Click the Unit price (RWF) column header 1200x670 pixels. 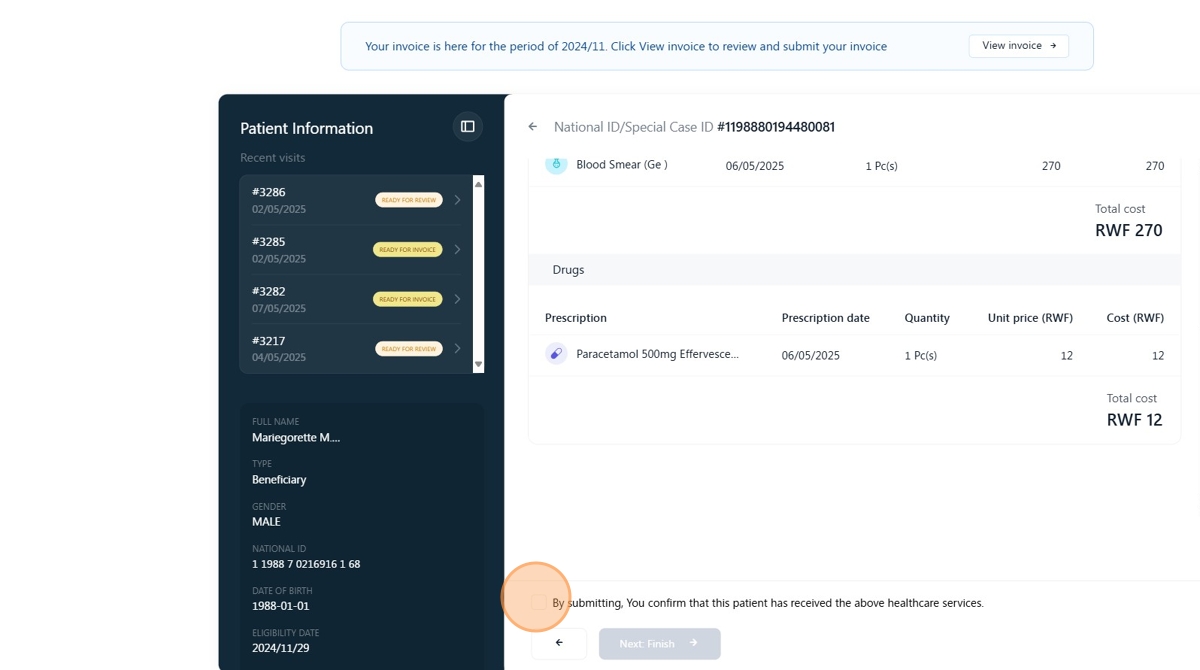1030,318
